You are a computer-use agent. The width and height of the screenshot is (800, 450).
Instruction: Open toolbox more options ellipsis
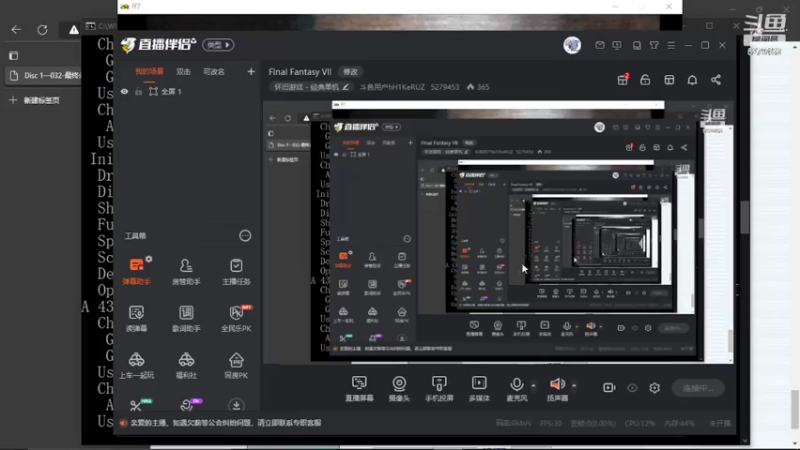click(245, 236)
